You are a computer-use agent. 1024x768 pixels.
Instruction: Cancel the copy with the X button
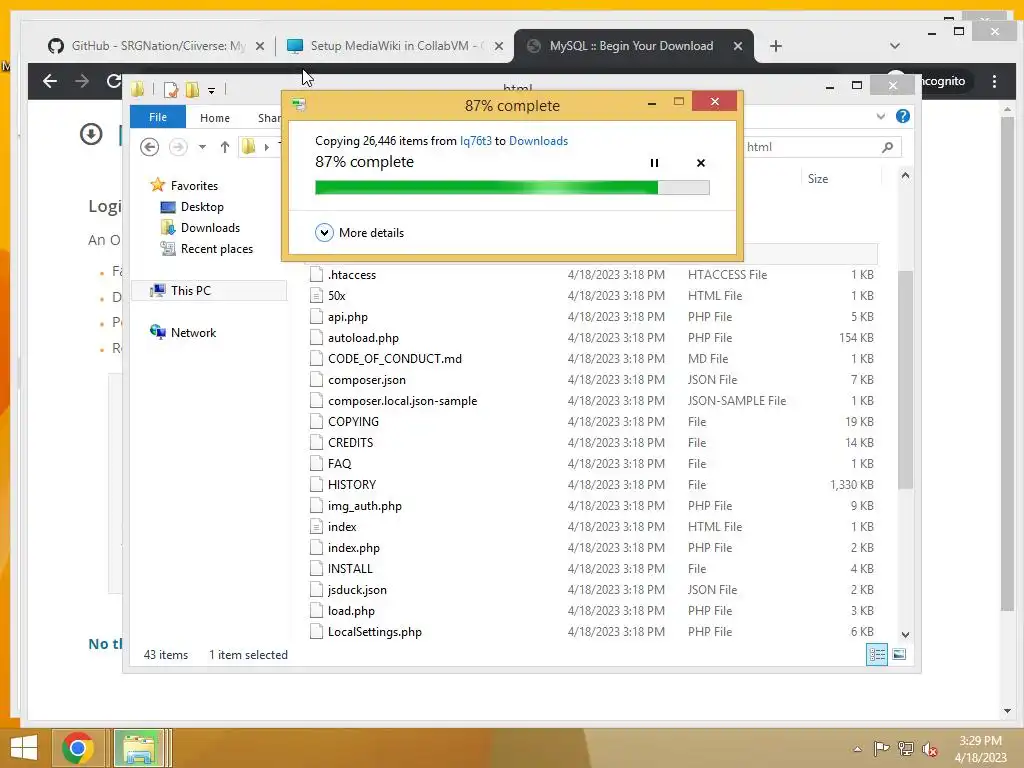point(701,163)
